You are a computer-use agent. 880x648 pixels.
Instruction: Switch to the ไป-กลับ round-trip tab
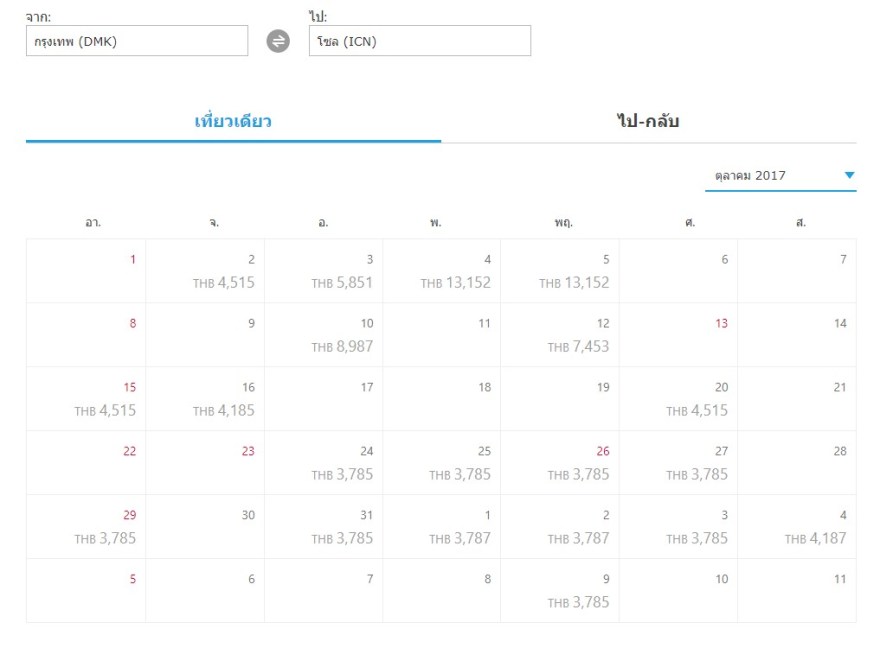click(648, 122)
